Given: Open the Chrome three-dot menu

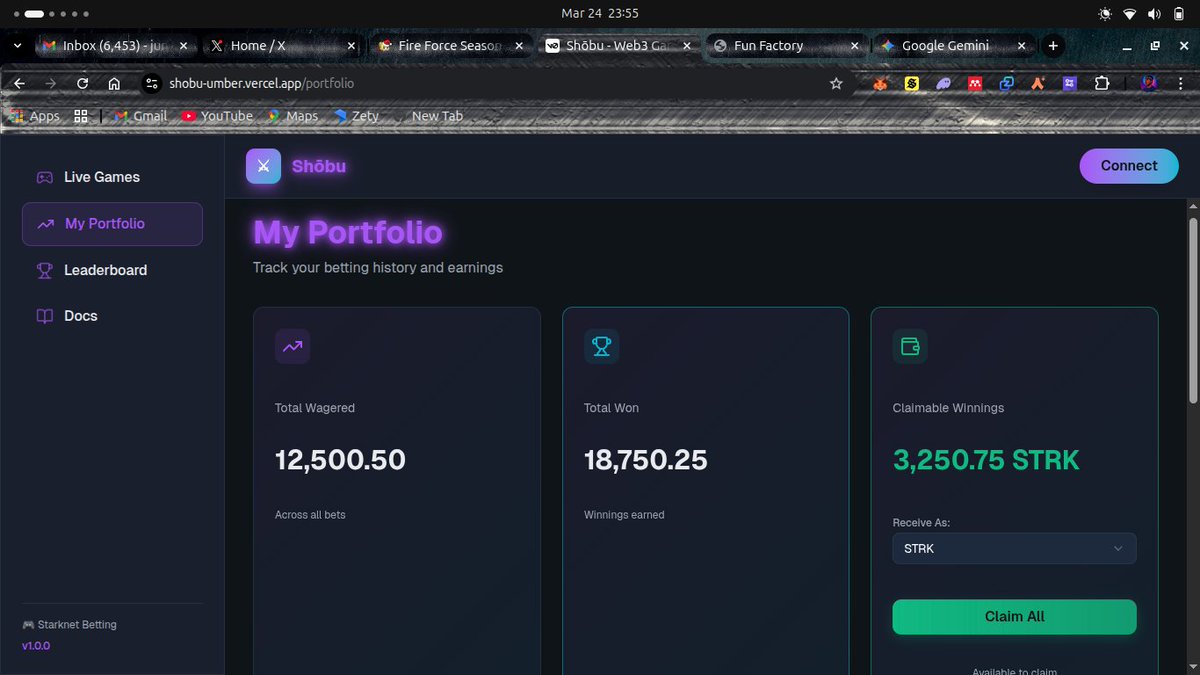Looking at the screenshot, I should point(1181,84).
